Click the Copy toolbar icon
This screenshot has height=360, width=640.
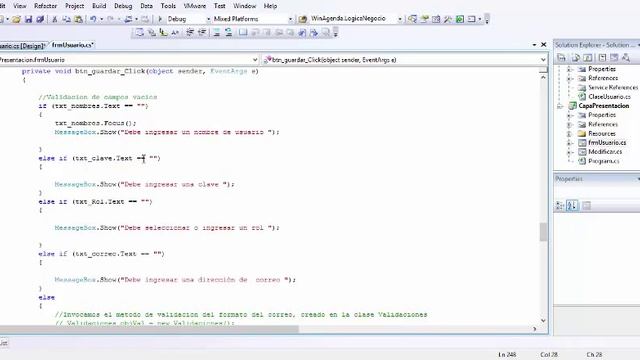[x=66, y=19]
